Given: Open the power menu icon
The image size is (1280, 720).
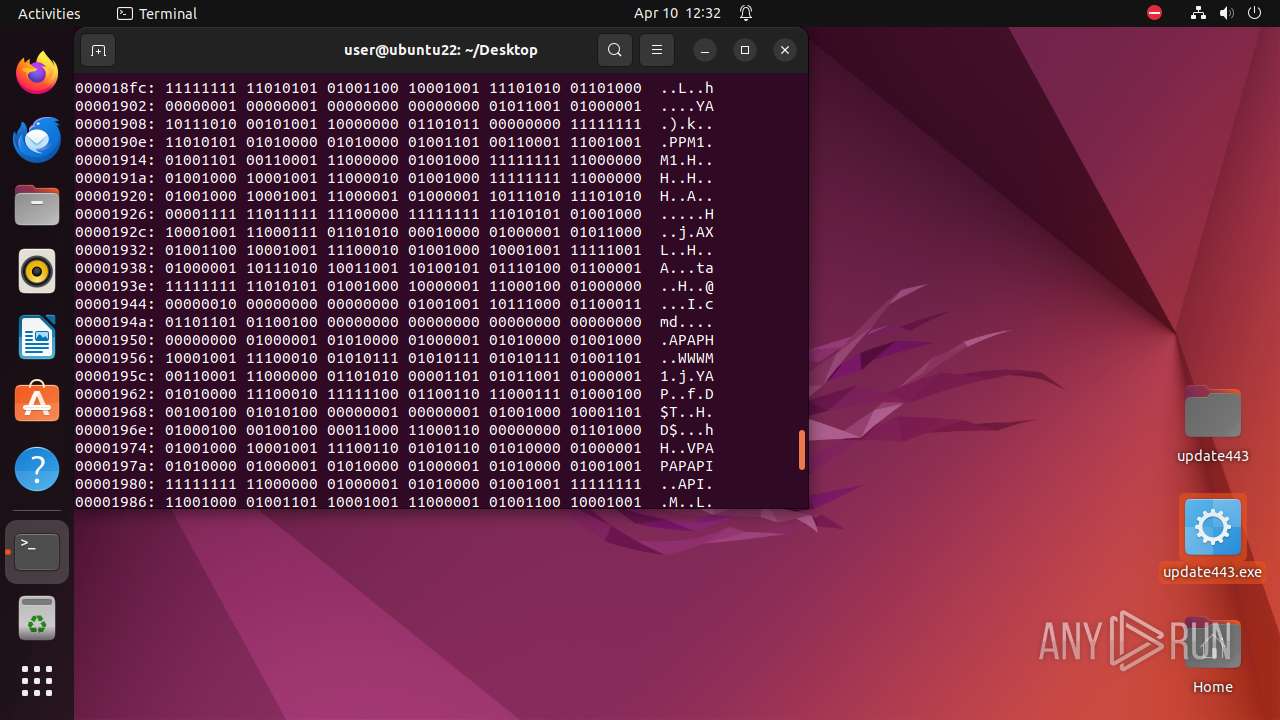Looking at the screenshot, I should pyautogui.click(x=1255, y=13).
